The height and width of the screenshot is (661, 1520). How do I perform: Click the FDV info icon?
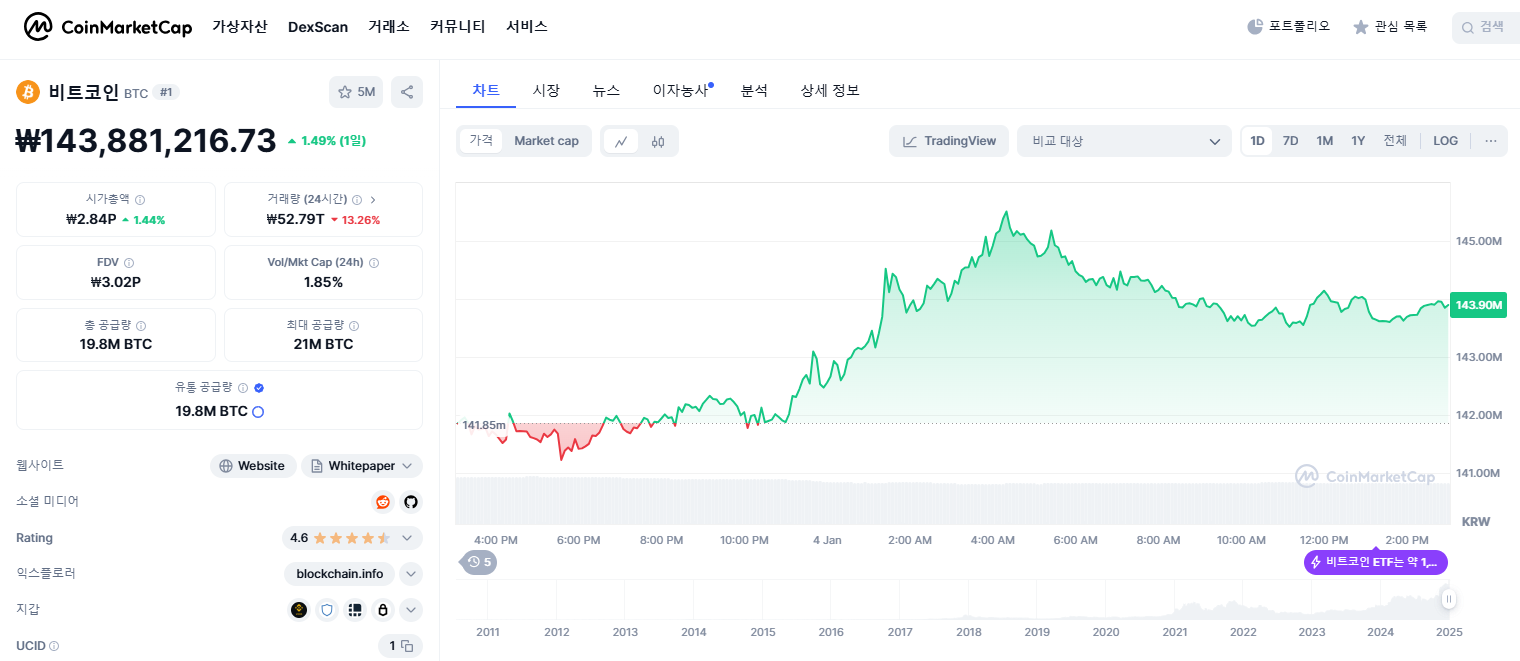(129, 263)
